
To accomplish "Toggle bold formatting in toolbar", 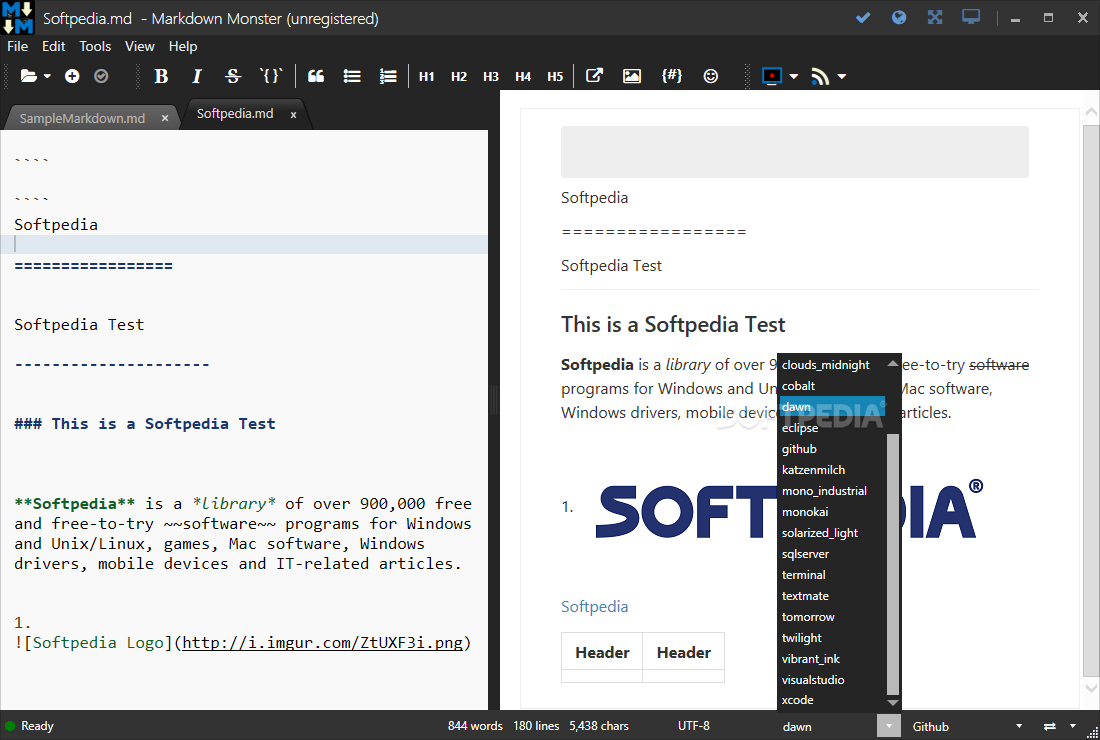I will (161, 76).
